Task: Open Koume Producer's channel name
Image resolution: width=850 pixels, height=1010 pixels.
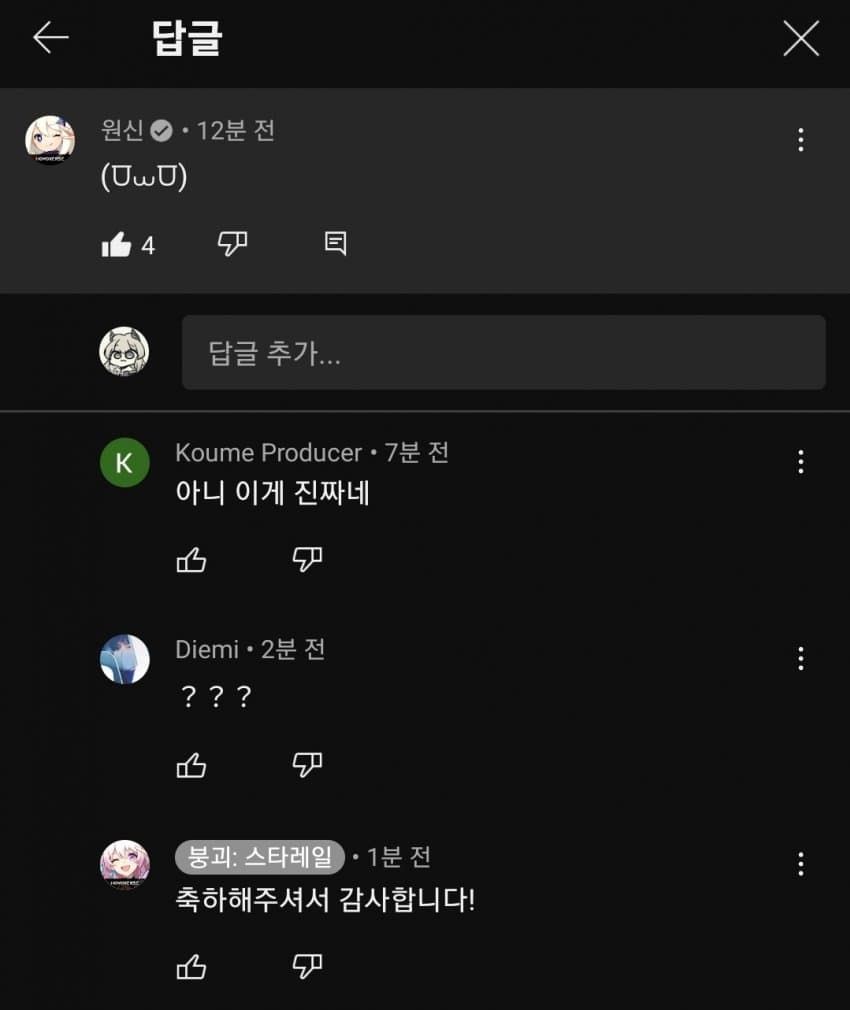Action: tap(268, 453)
